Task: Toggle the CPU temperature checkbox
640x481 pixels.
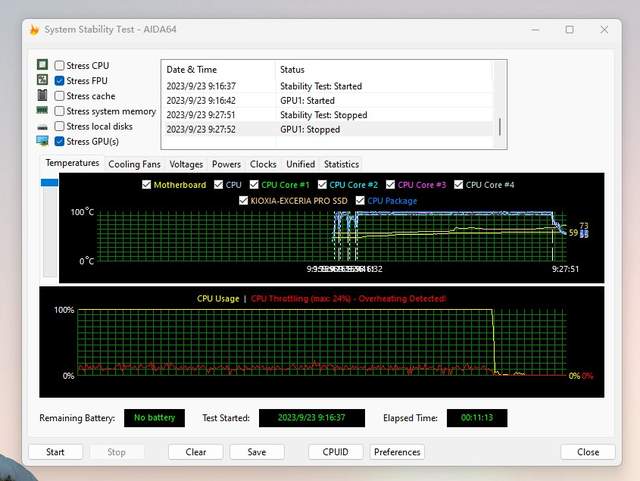Action: (218, 185)
